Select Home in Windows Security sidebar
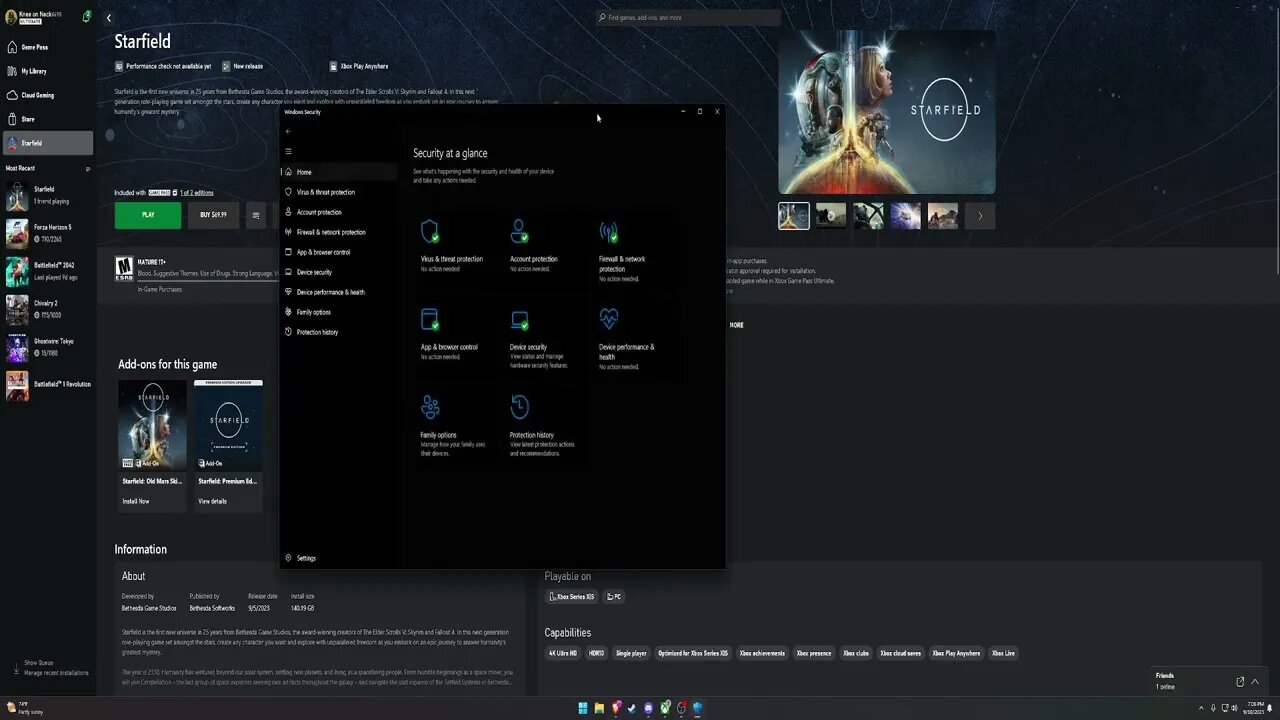 (338, 172)
